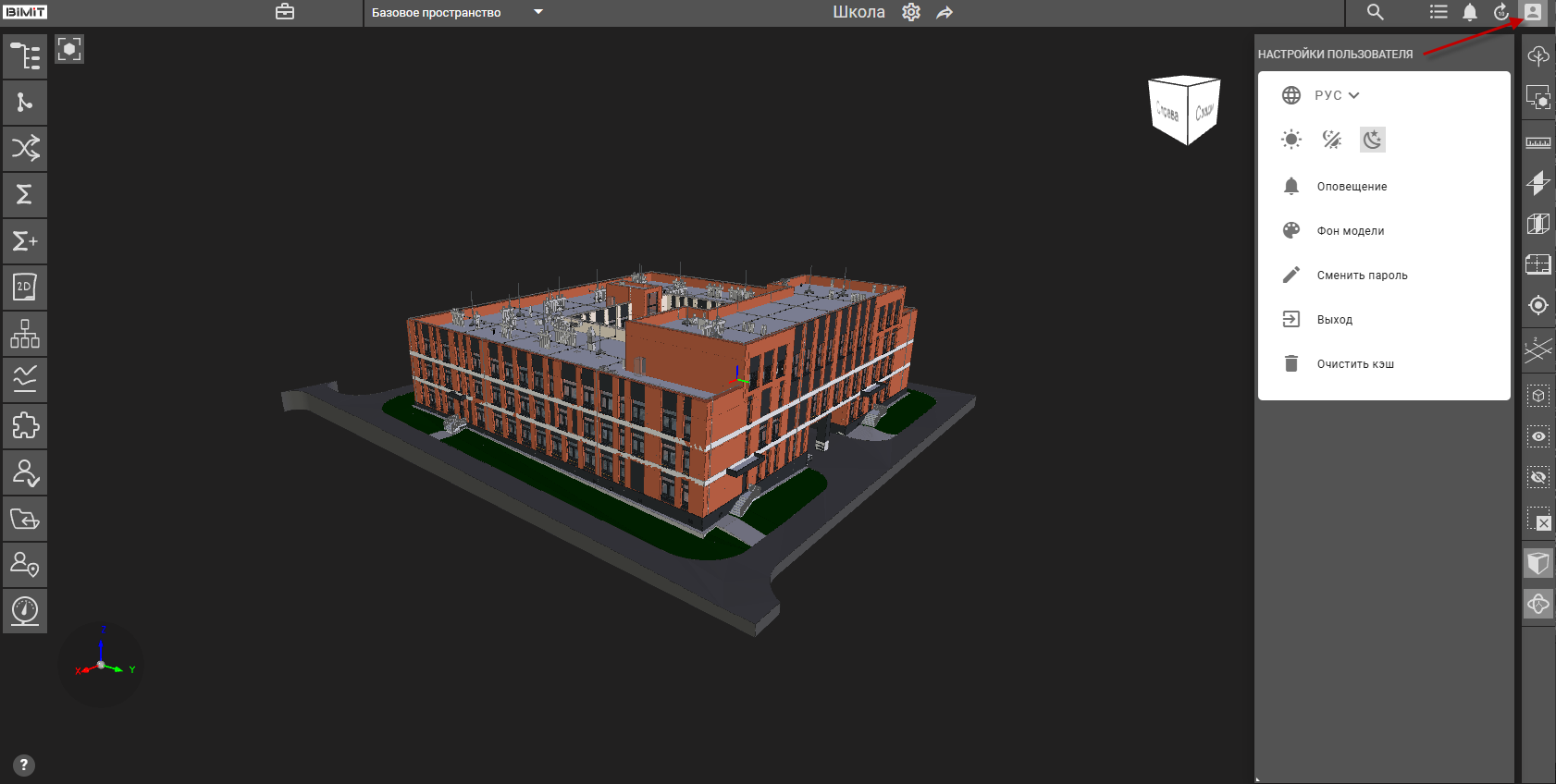Toggle the eye visibility tool in right toolbar

[1537, 436]
